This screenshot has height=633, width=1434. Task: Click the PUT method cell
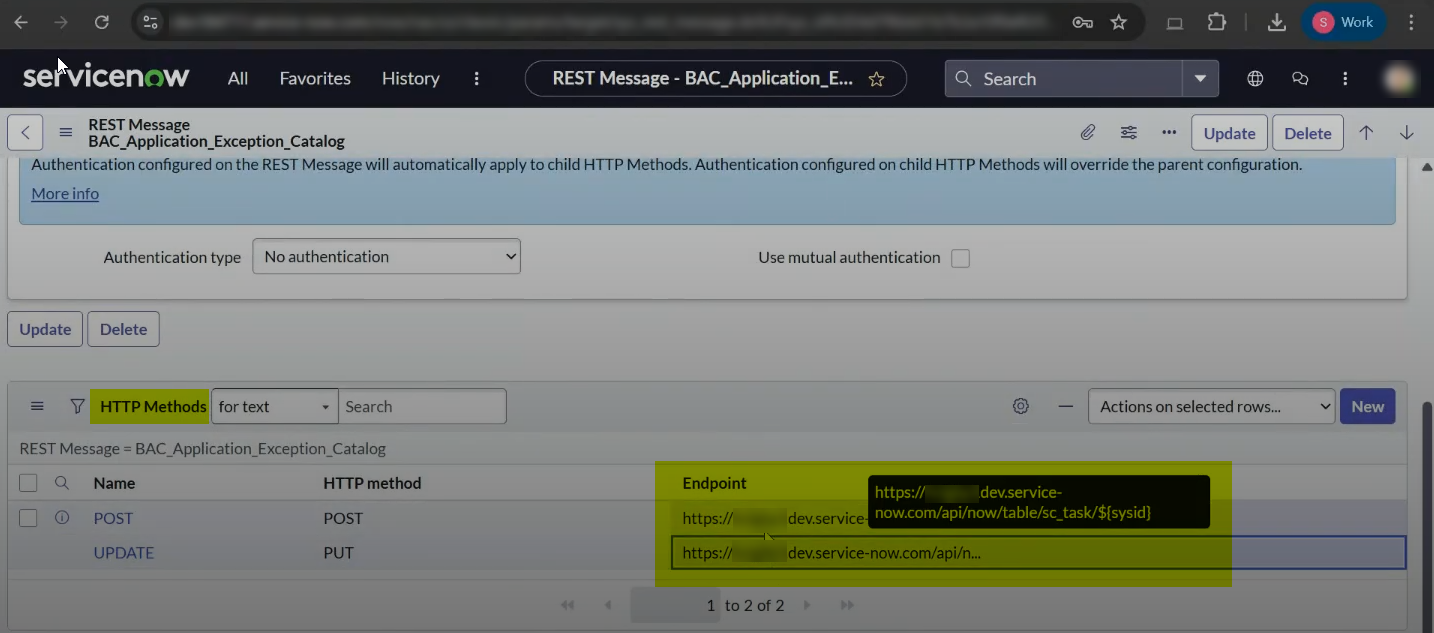point(338,553)
